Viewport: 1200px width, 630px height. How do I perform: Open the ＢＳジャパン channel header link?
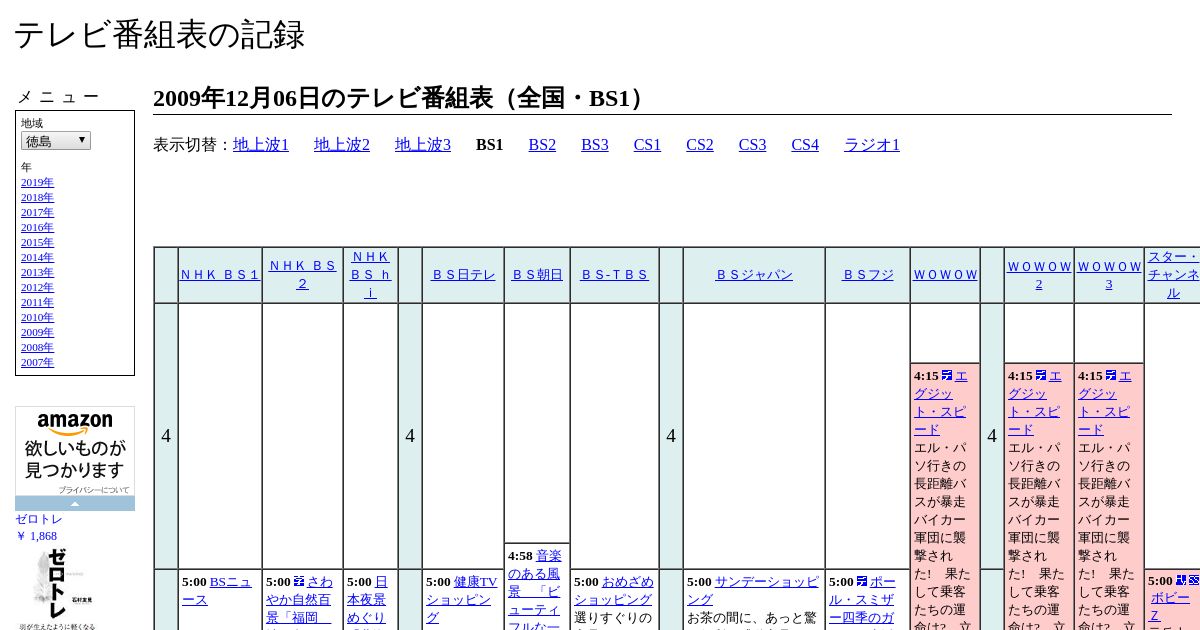click(x=754, y=275)
